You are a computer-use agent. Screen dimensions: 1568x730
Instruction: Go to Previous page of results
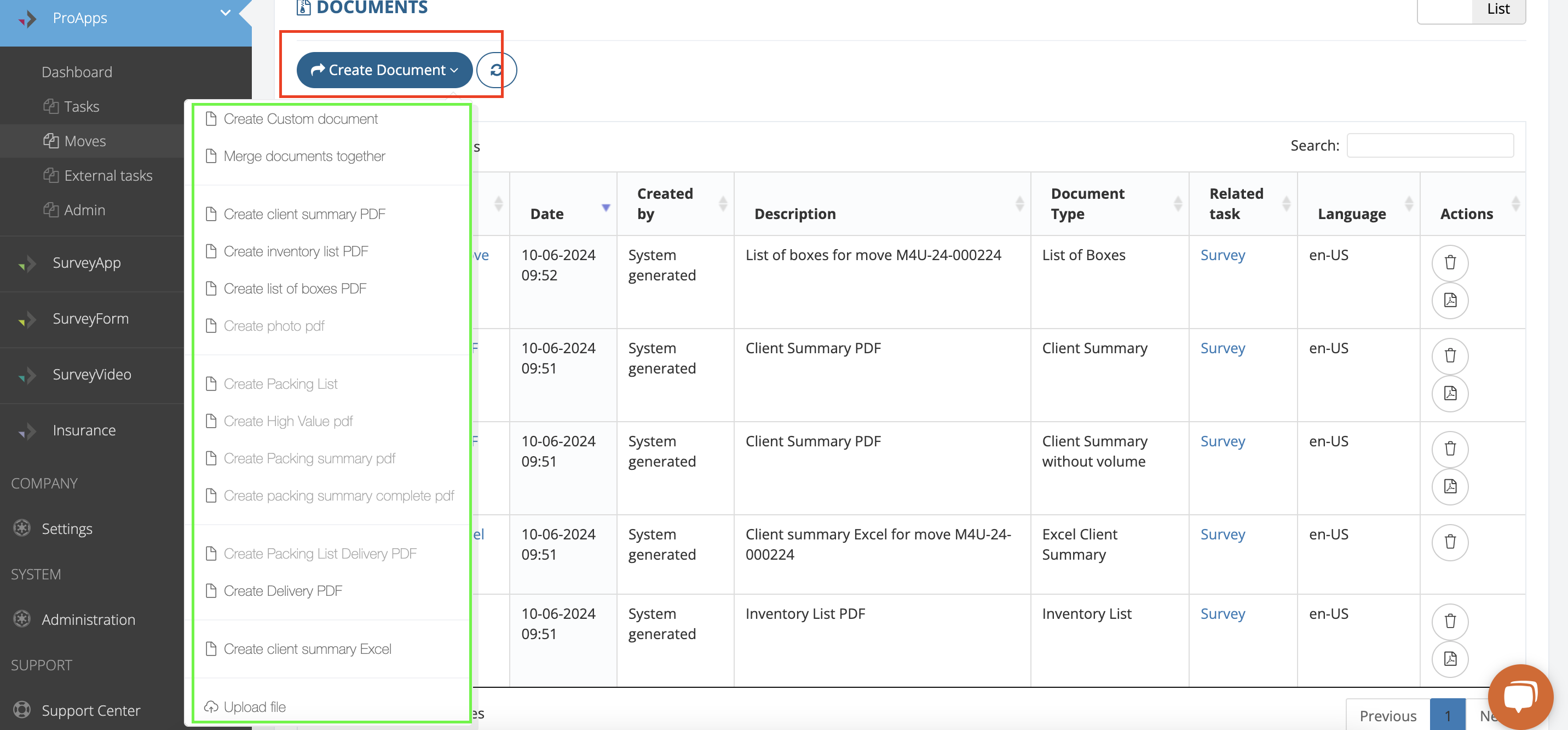point(1388,715)
